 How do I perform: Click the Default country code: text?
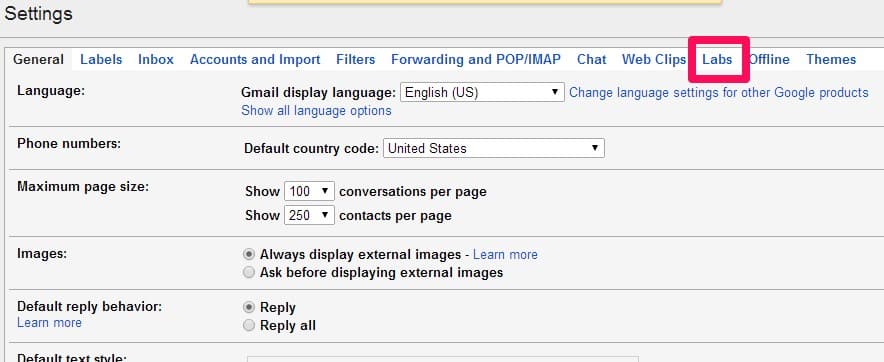point(312,148)
